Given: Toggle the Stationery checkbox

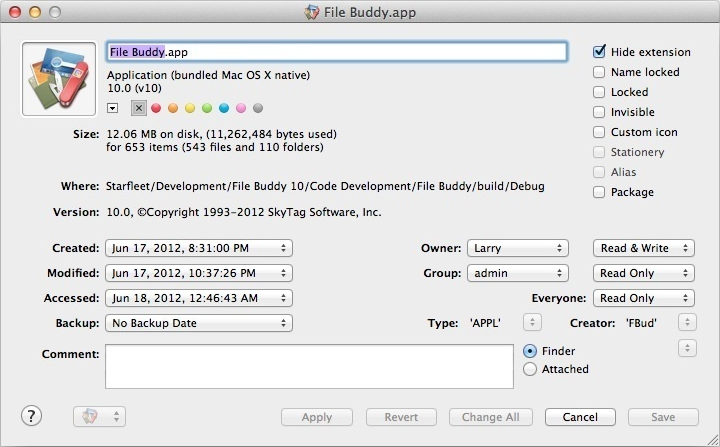Looking at the screenshot, I should [599, 152].
